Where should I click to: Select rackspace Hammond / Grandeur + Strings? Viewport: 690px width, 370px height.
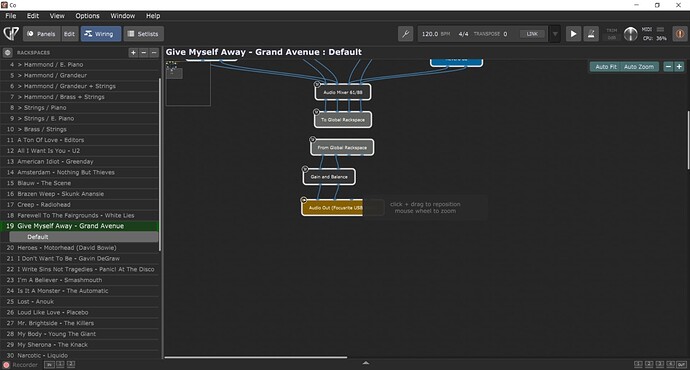point(80,86)
